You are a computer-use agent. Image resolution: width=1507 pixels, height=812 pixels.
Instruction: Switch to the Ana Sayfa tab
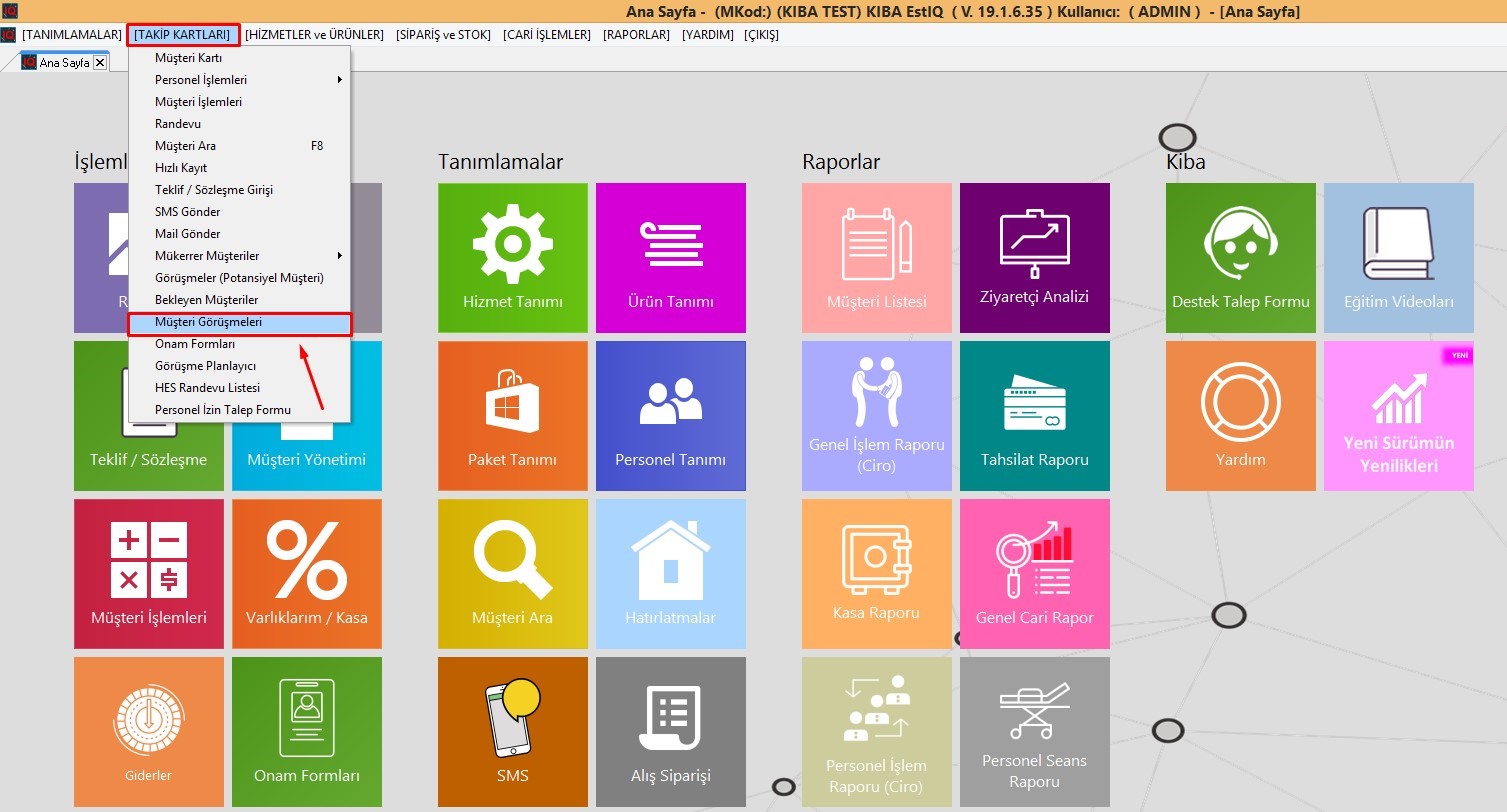tap(63, 63)
